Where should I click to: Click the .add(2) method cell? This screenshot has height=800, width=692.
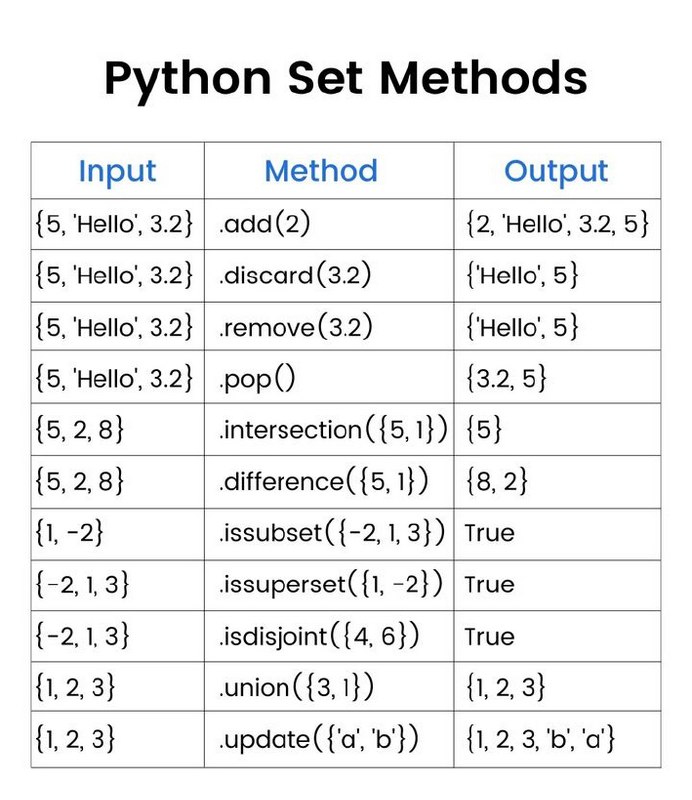(329, 224)
